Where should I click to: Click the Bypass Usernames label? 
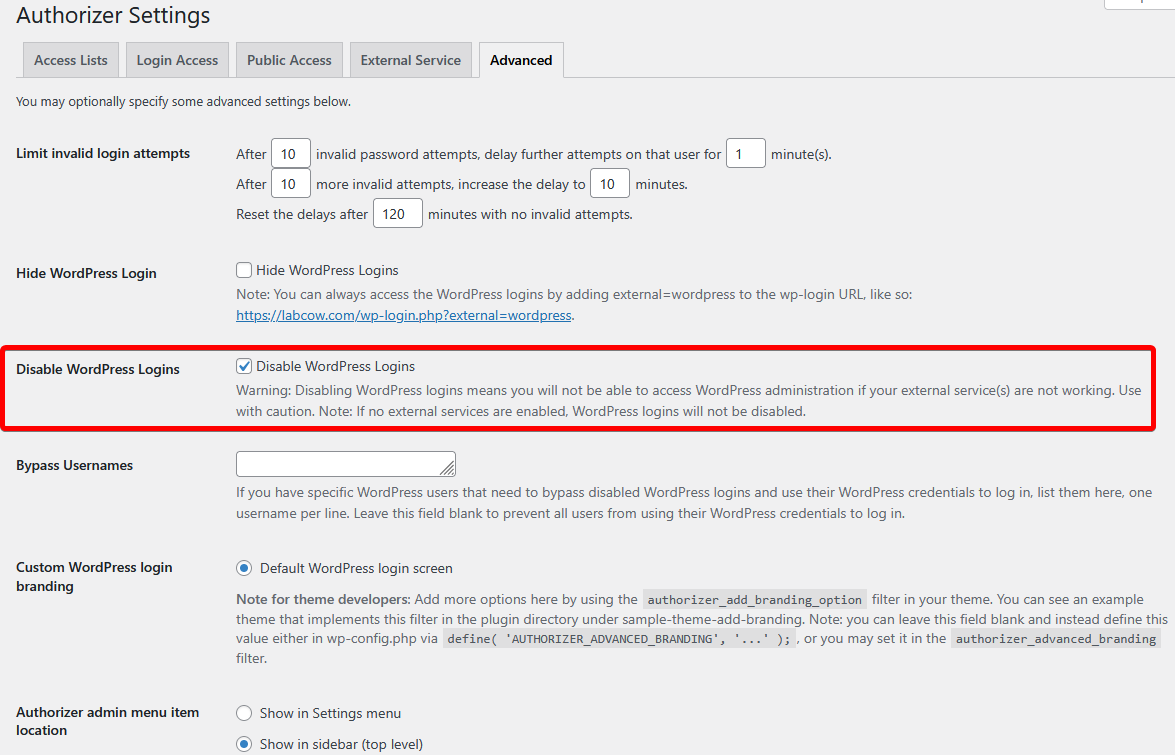click(74, 465)
